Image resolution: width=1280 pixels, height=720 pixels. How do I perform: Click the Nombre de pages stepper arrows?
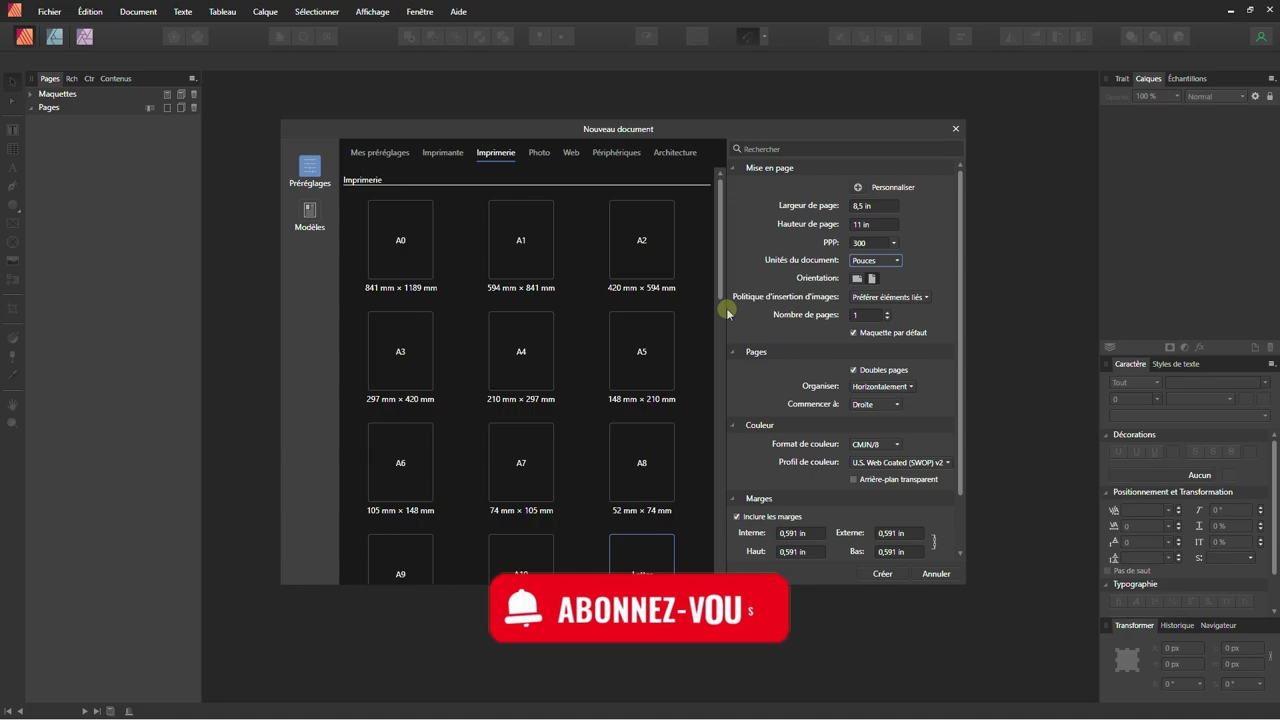887,315
